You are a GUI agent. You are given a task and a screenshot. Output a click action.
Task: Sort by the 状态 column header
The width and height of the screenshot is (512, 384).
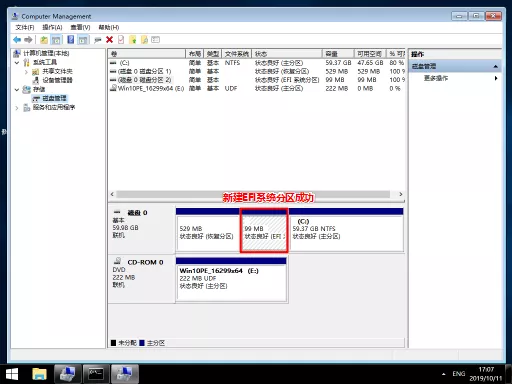point(287,54)
